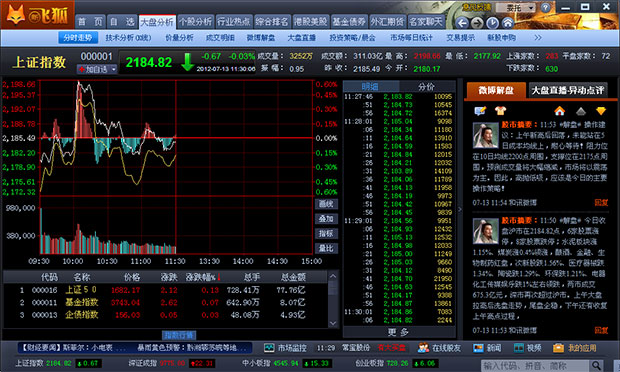
Task: Select the 外汇期货 tab
Action: 387,22
